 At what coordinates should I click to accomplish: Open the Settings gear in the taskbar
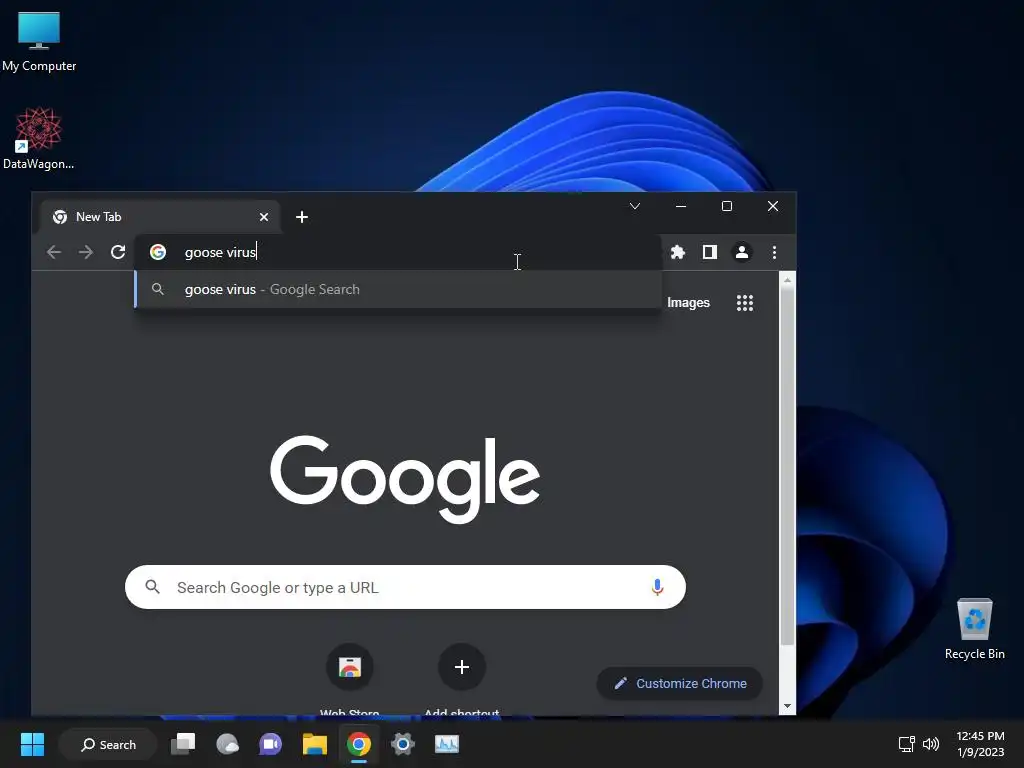[x=402, y=744]
